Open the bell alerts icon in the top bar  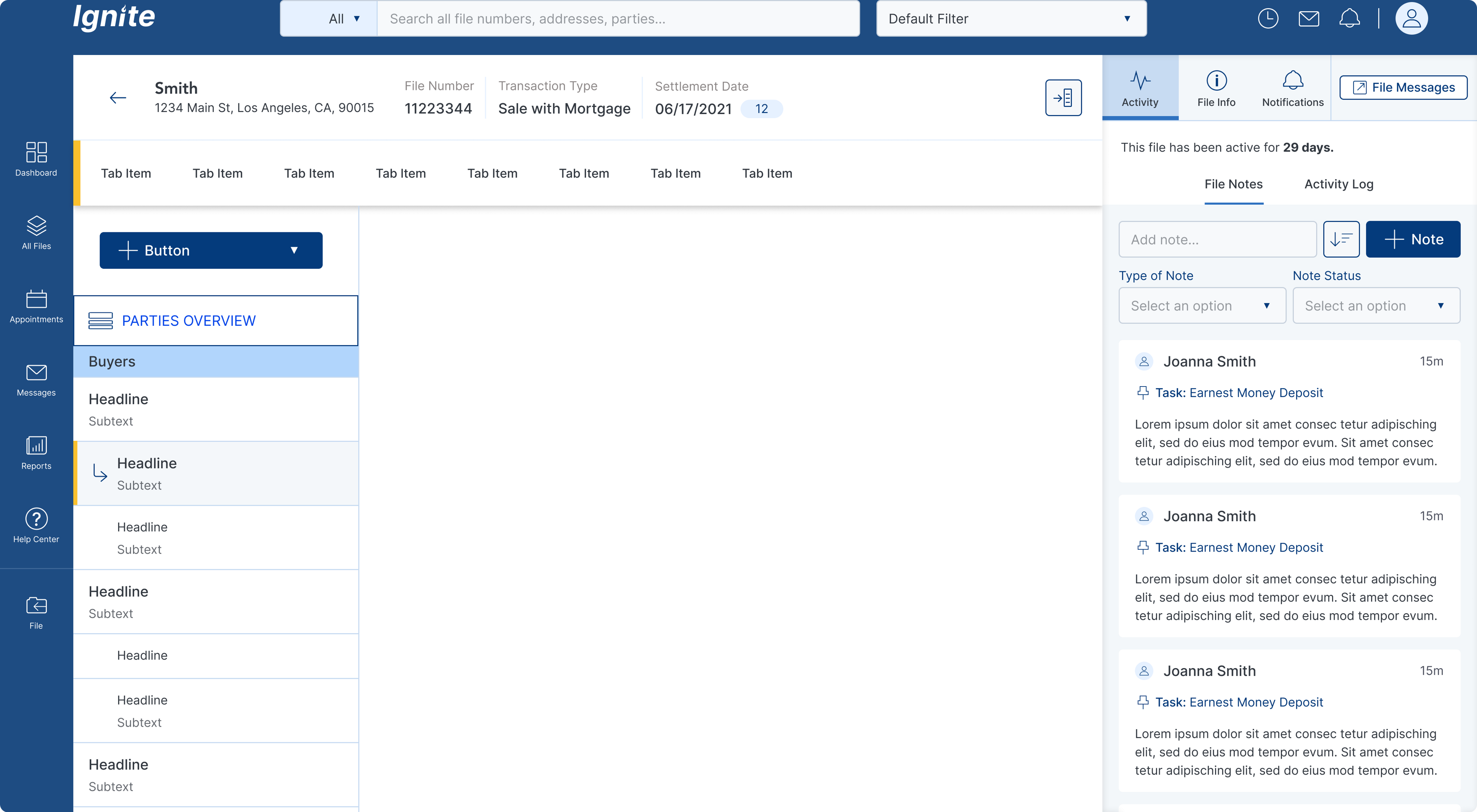[x=1349, y=18]
